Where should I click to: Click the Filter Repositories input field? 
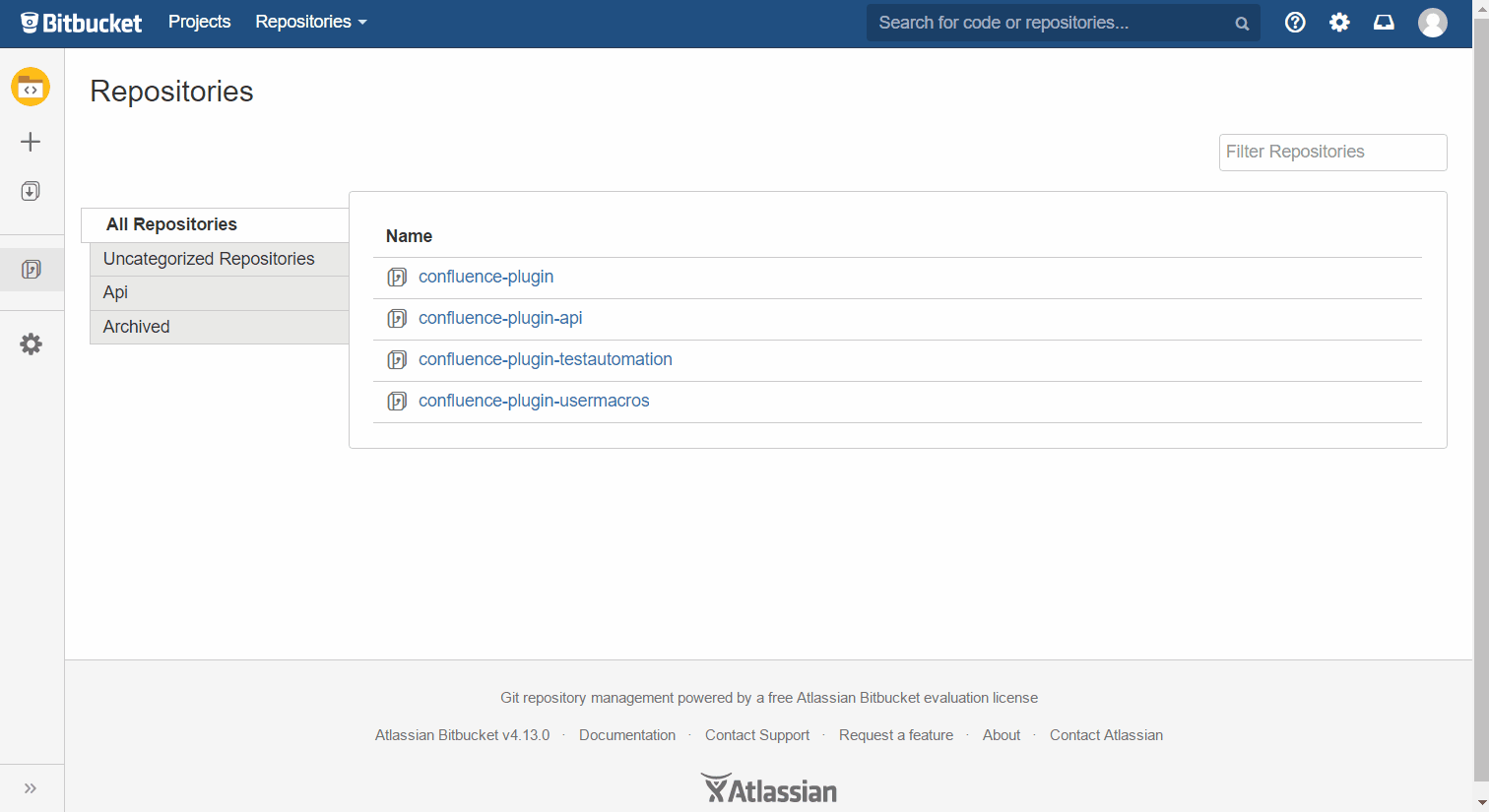(1332, 152)
